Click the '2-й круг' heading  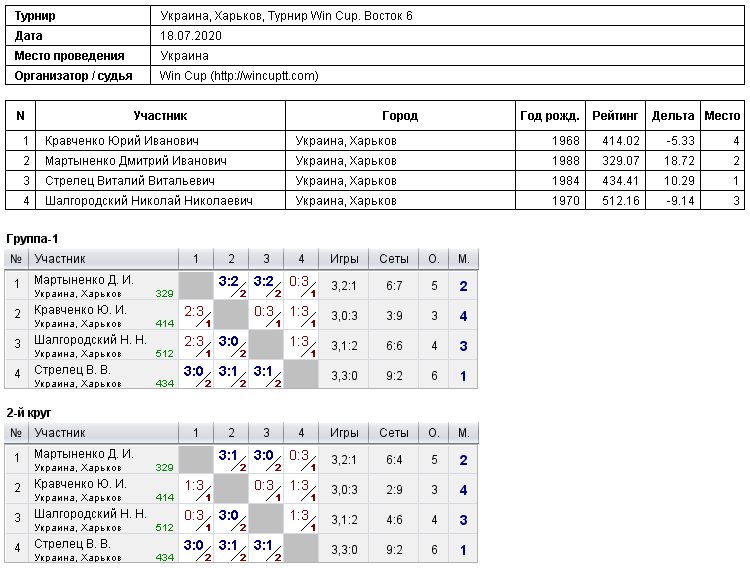click(x=29, y=412)
